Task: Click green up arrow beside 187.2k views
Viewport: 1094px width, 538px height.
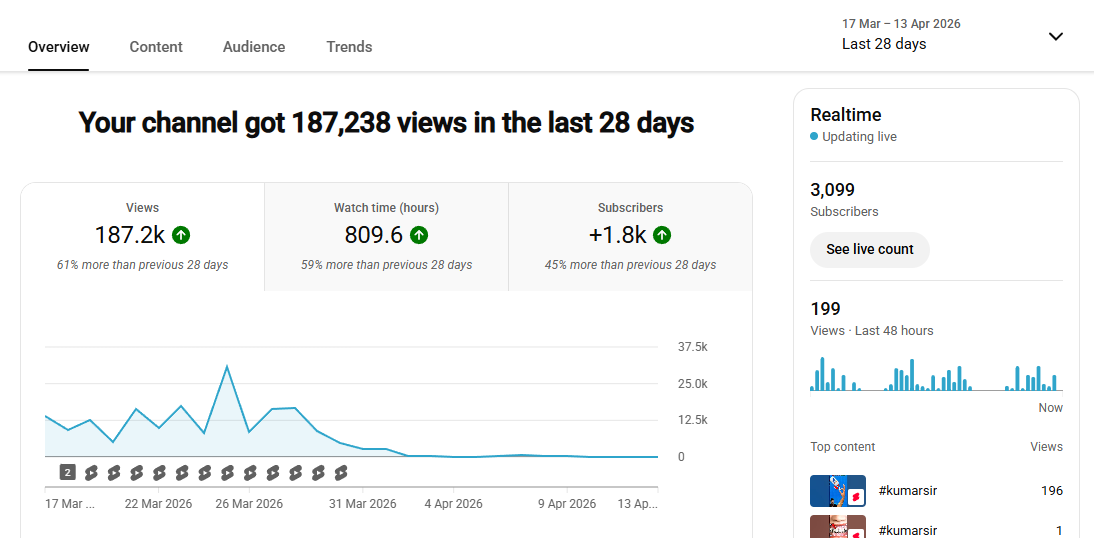Action: pos(181,235)
